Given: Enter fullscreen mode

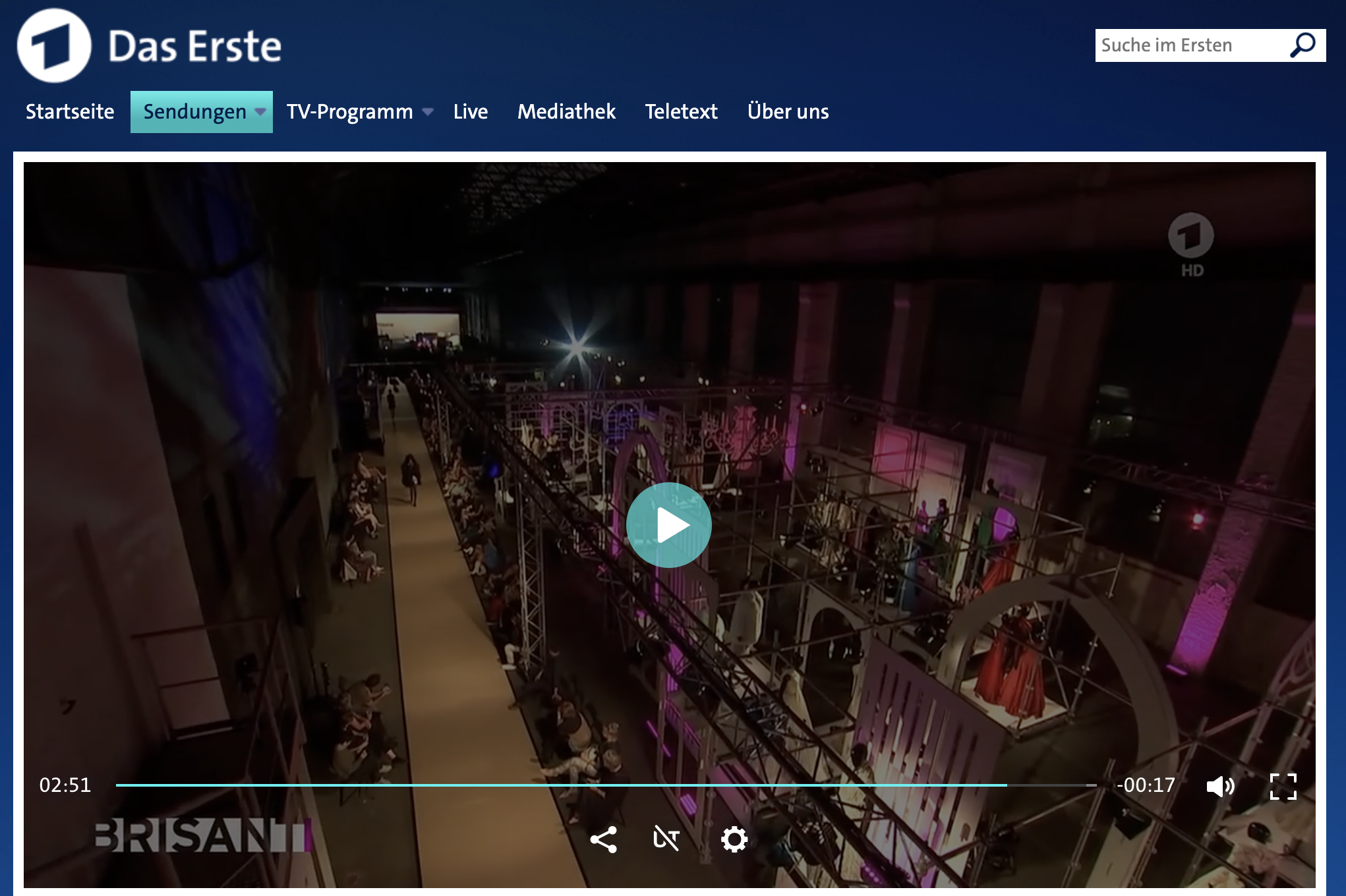Looking at the screenshot, I should click(1283, 786).
